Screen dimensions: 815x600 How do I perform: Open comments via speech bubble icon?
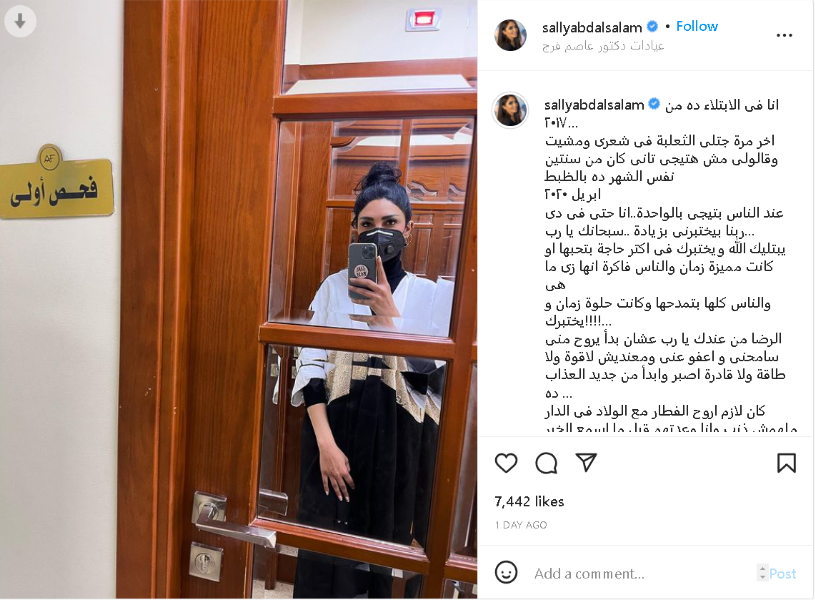coord(546,463)
